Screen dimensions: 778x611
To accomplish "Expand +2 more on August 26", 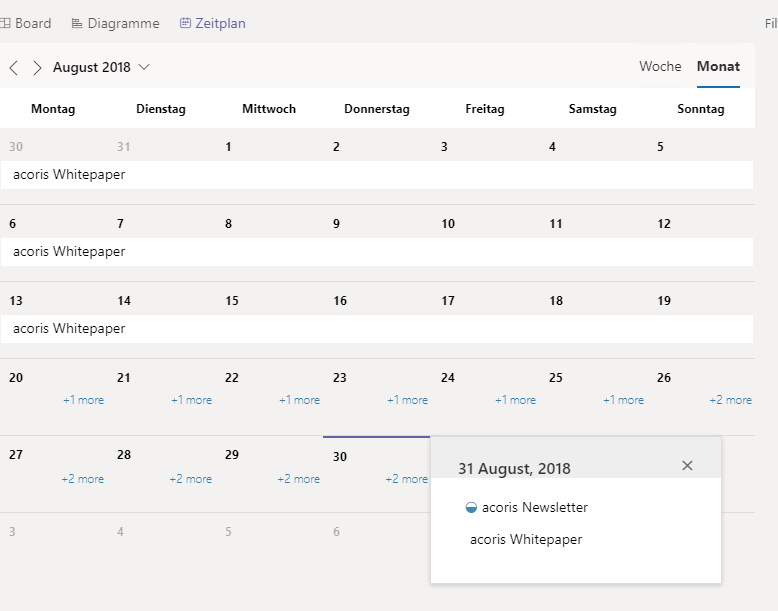I will coord(730,400).
